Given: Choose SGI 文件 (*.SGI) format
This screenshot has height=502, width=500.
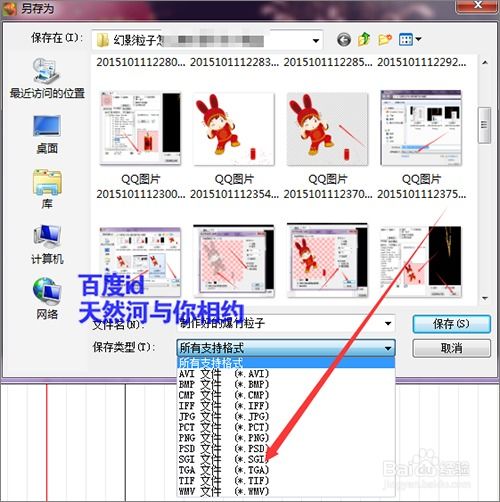Looking at the screenshot, I should tap(286, 459).
